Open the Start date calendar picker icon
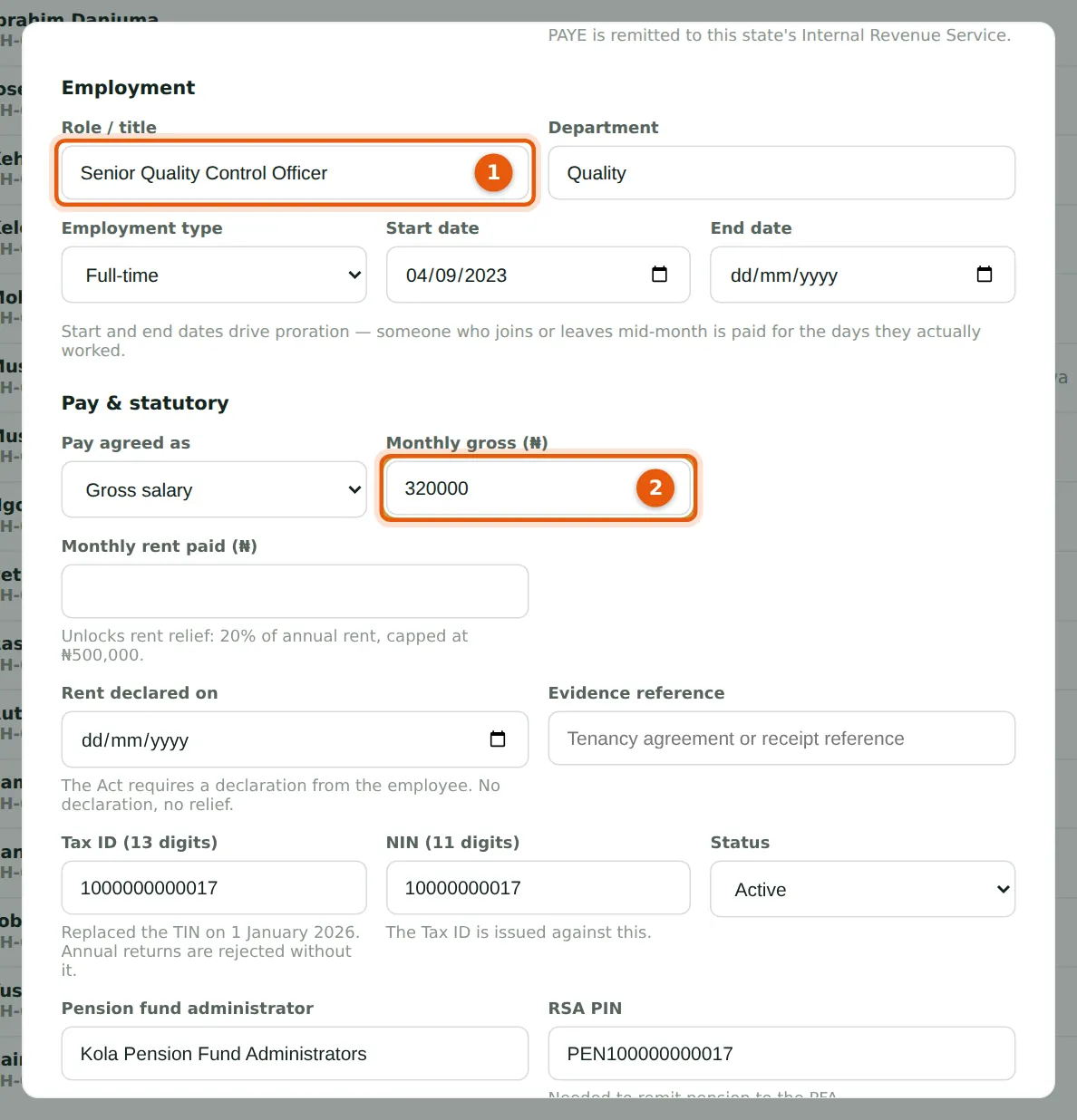Viewport: 1077px width, 1120px height. coord(659,275)
